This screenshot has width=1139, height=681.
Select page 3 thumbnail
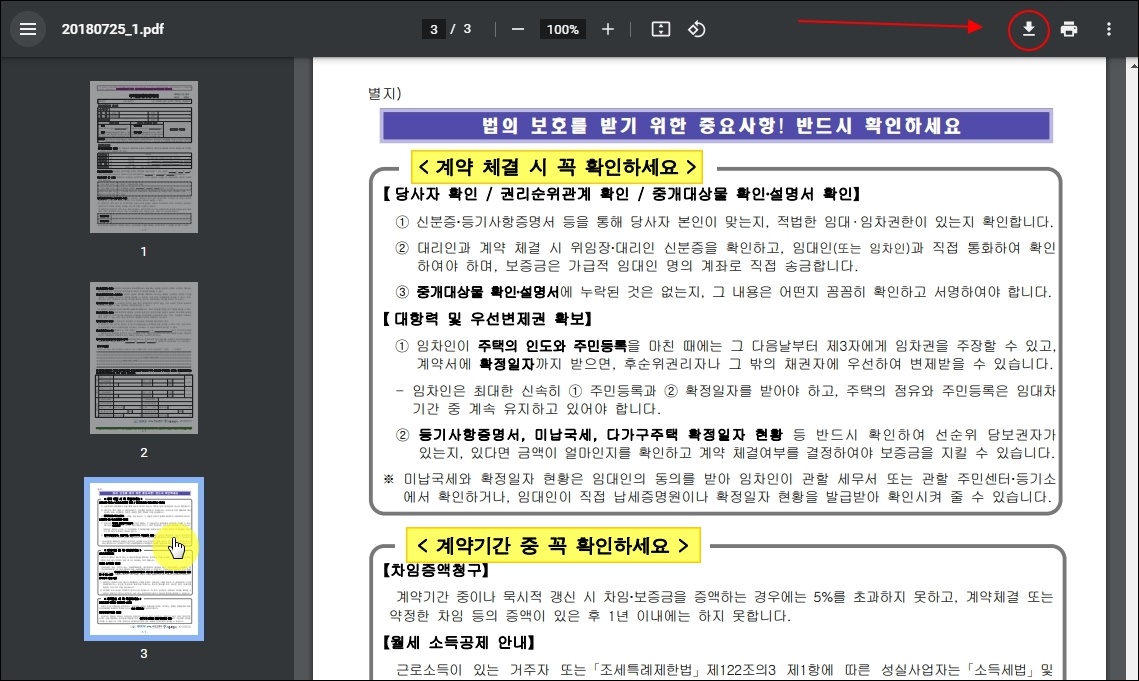(144, 559)
